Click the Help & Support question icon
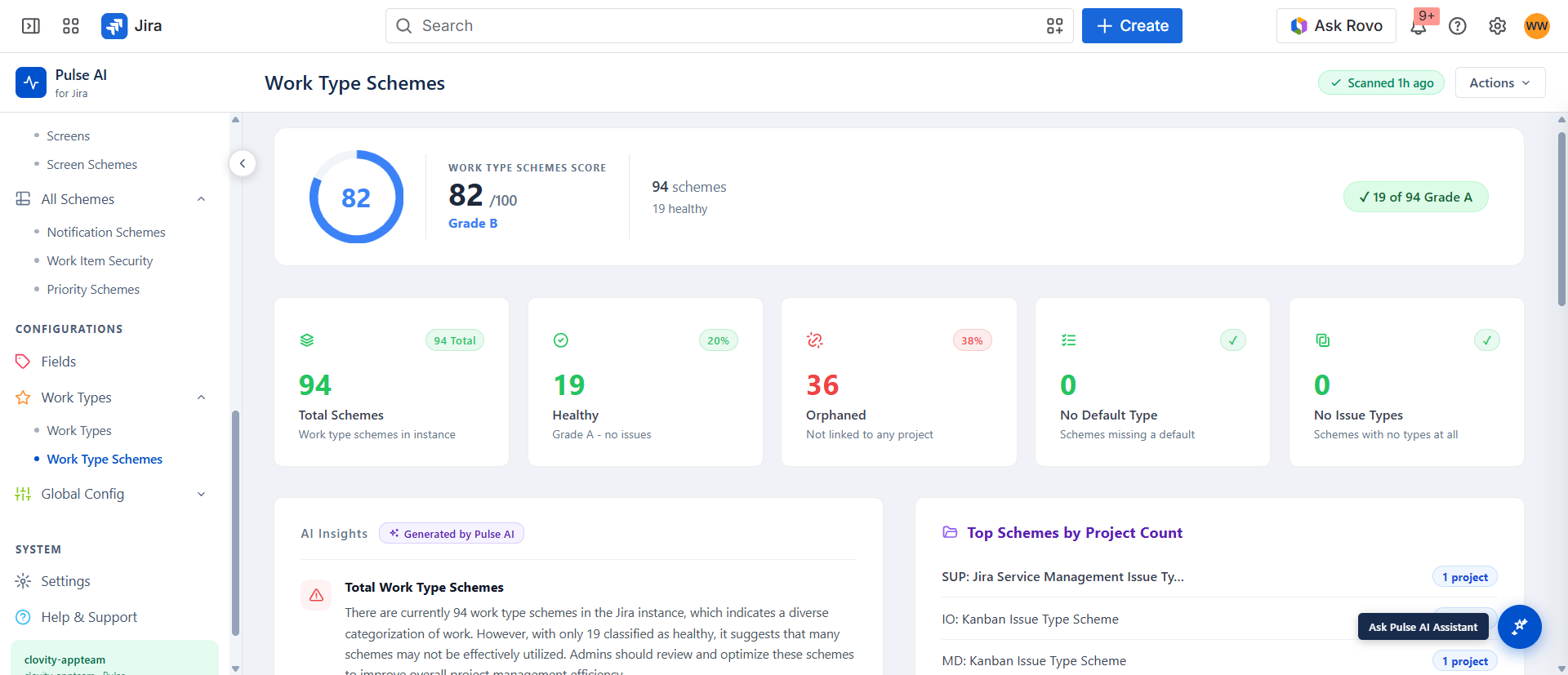This screenshot has height=675, width=1568. coord(23,617)
